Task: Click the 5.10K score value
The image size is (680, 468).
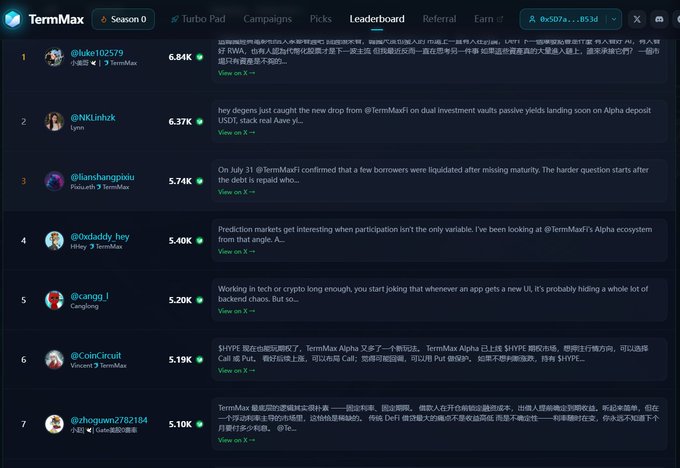Action: point(180,424)
